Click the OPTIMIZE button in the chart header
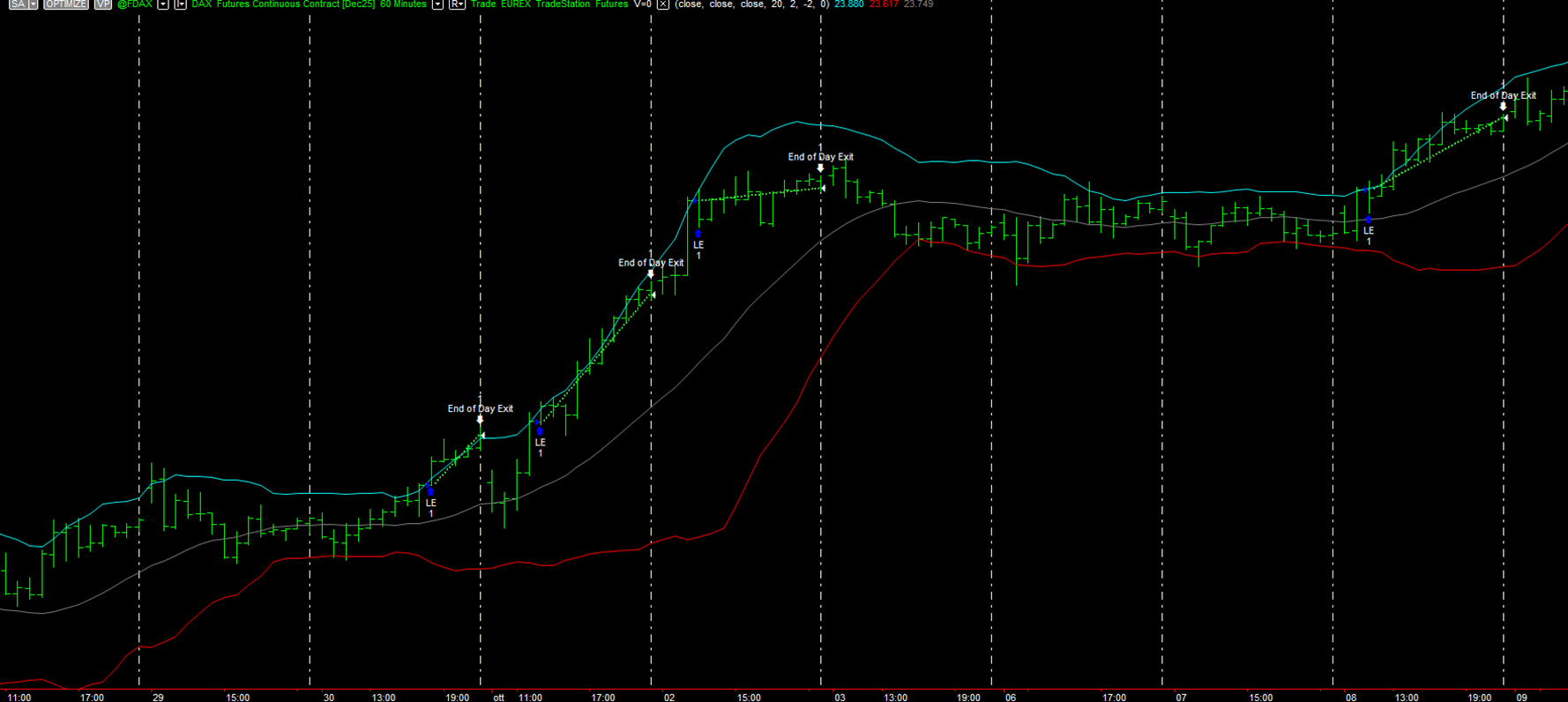 pos(66,4)
